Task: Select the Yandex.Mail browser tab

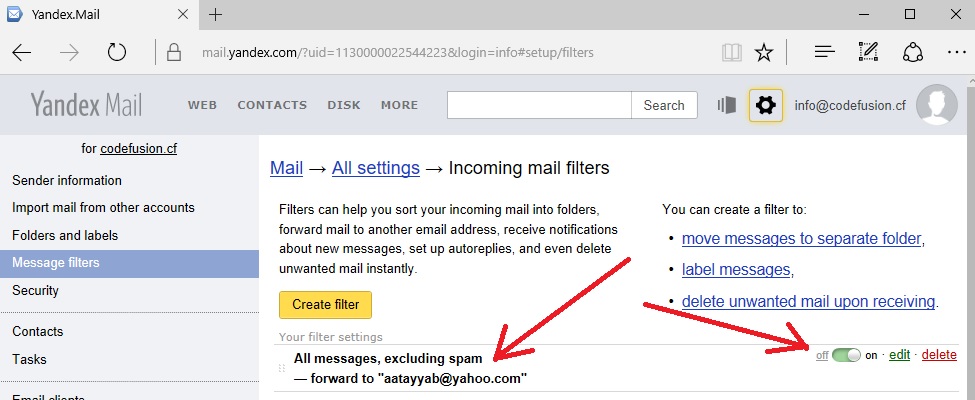Action: 99,15
